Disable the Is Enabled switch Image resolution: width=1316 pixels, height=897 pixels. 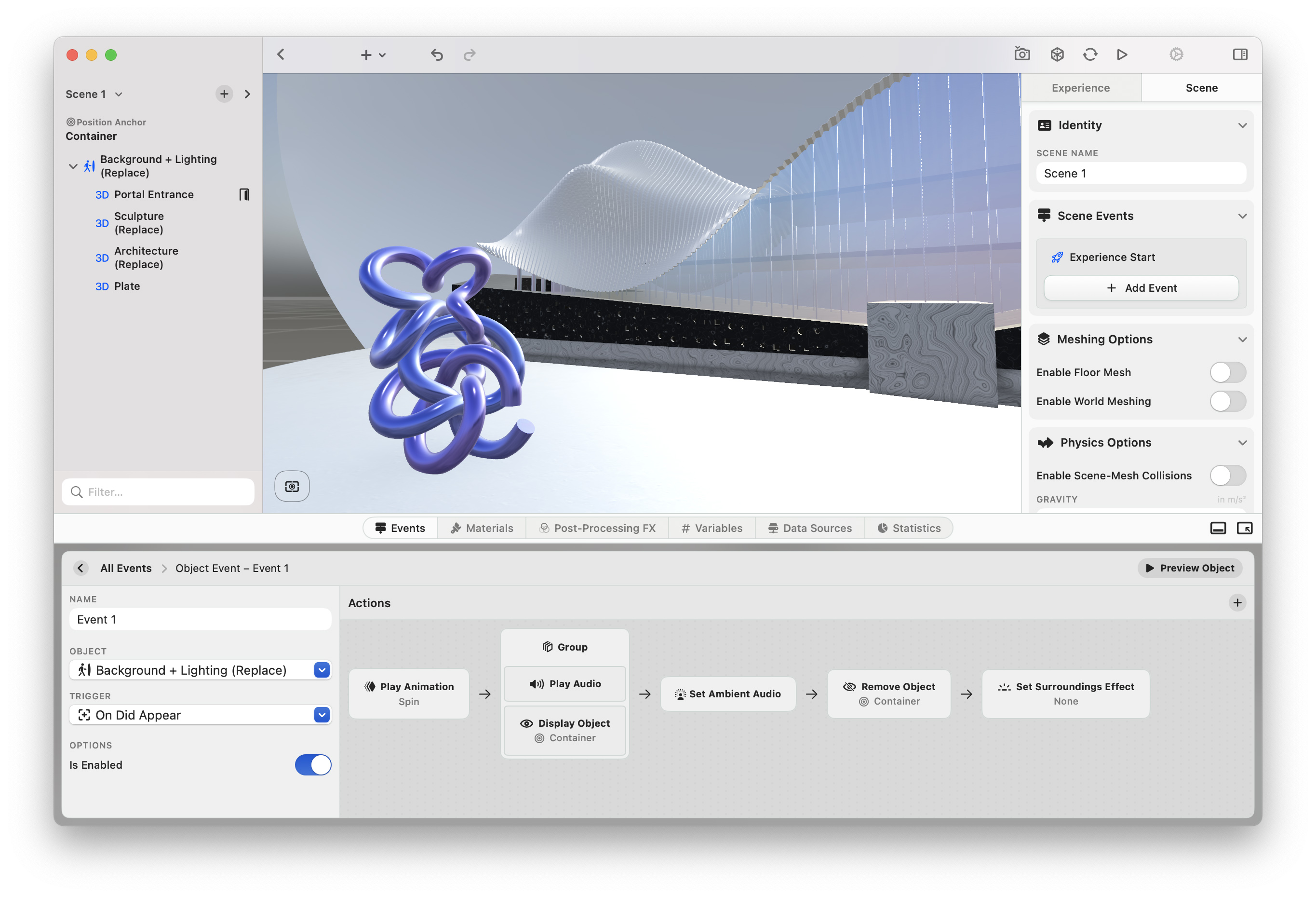click(312, 764)
